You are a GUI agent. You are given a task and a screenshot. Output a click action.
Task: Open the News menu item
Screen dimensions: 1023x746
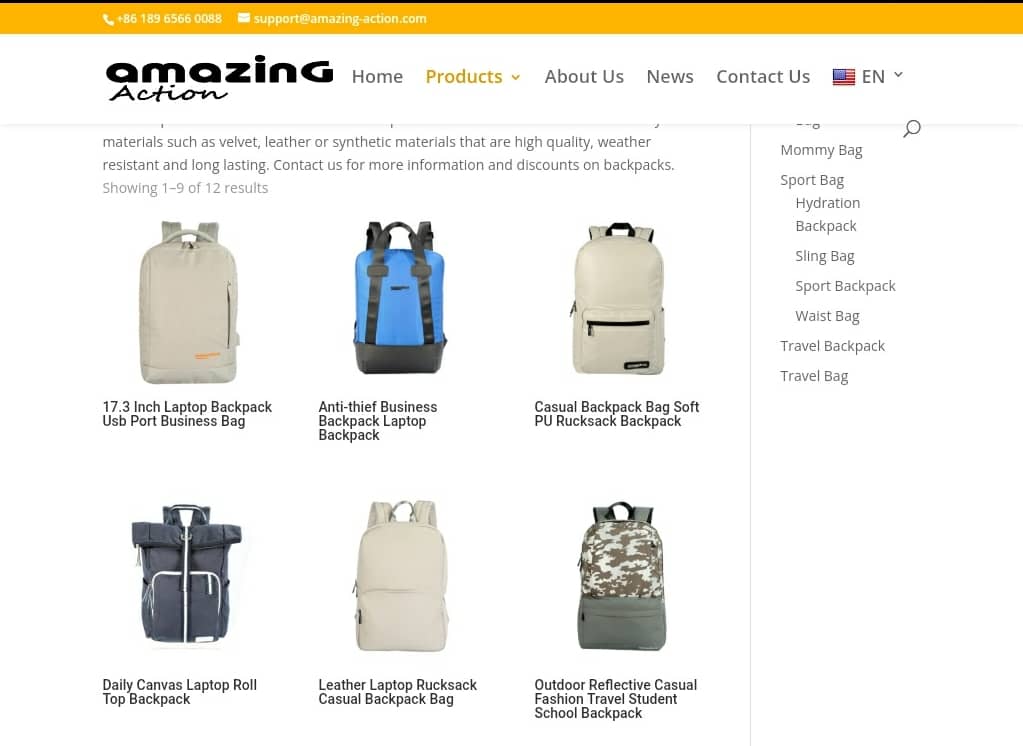coord(670,76)
